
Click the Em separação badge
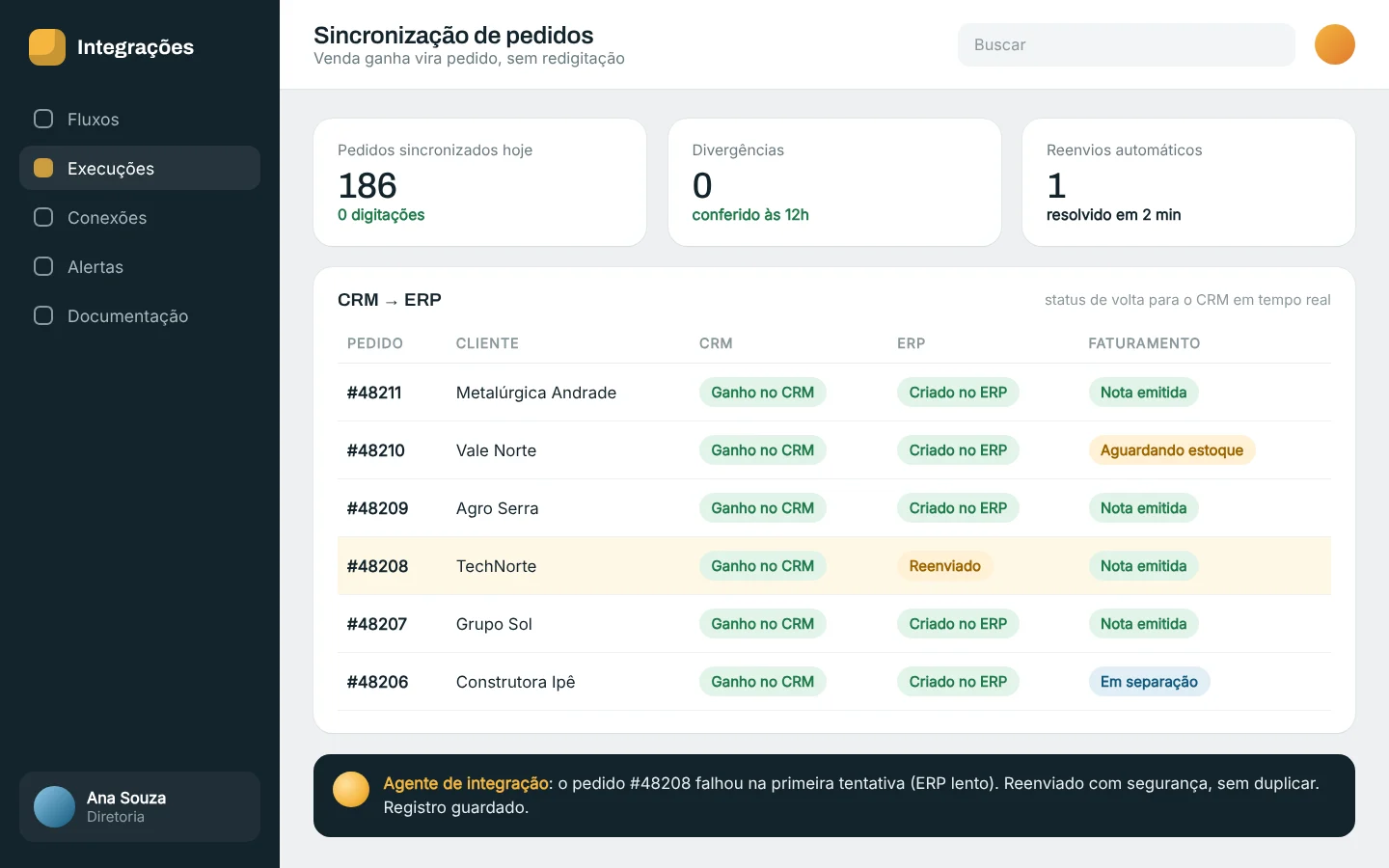[x=1149, y=682]
